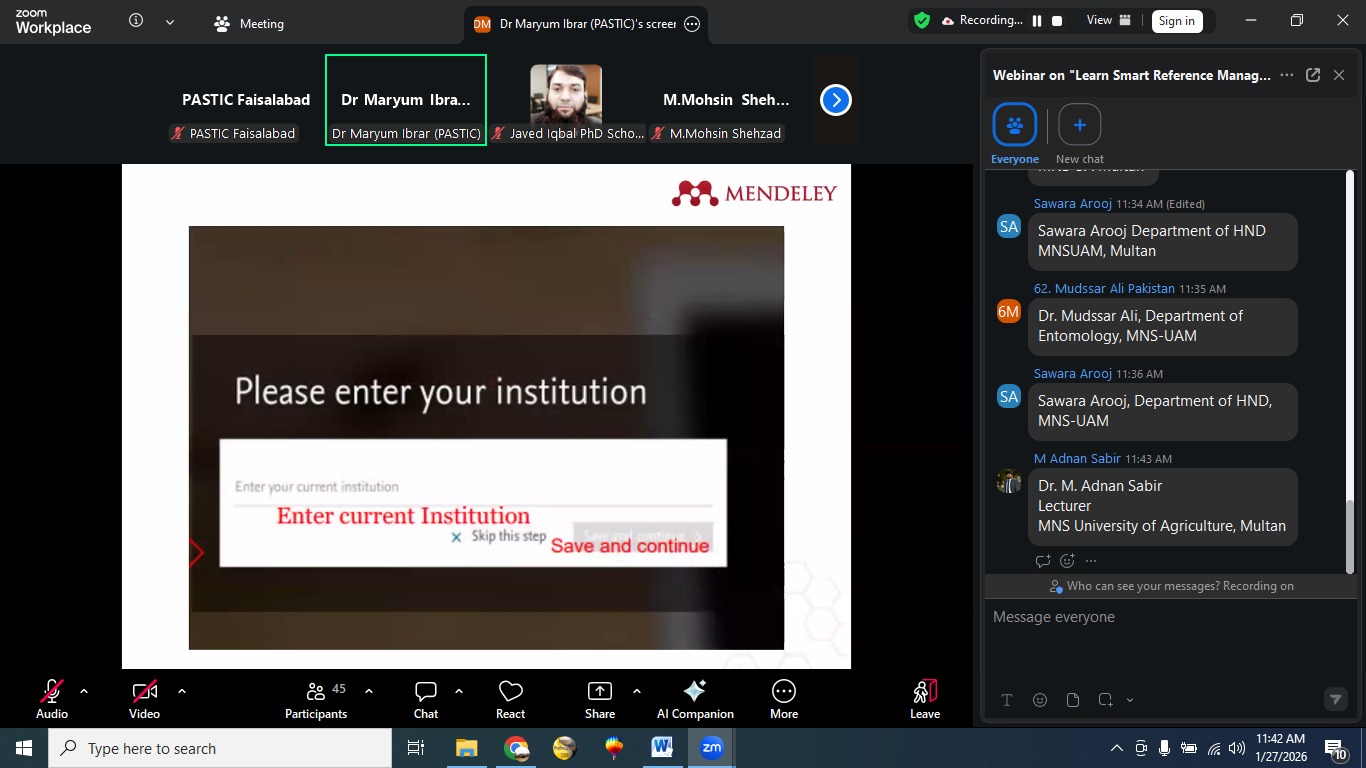Click the file attachment icon in chat
The image size is (1366, 768).
pos(1073,700)
